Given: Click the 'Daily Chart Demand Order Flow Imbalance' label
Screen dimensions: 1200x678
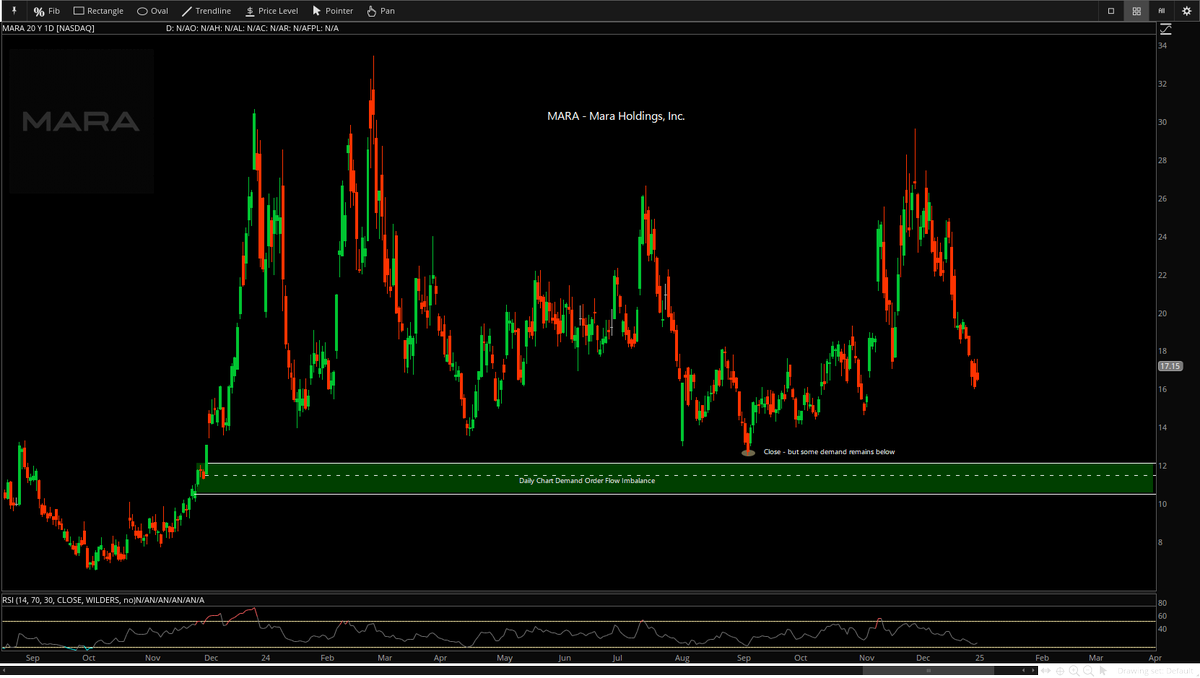Looking at the screenshot, I should coord(587,481).
